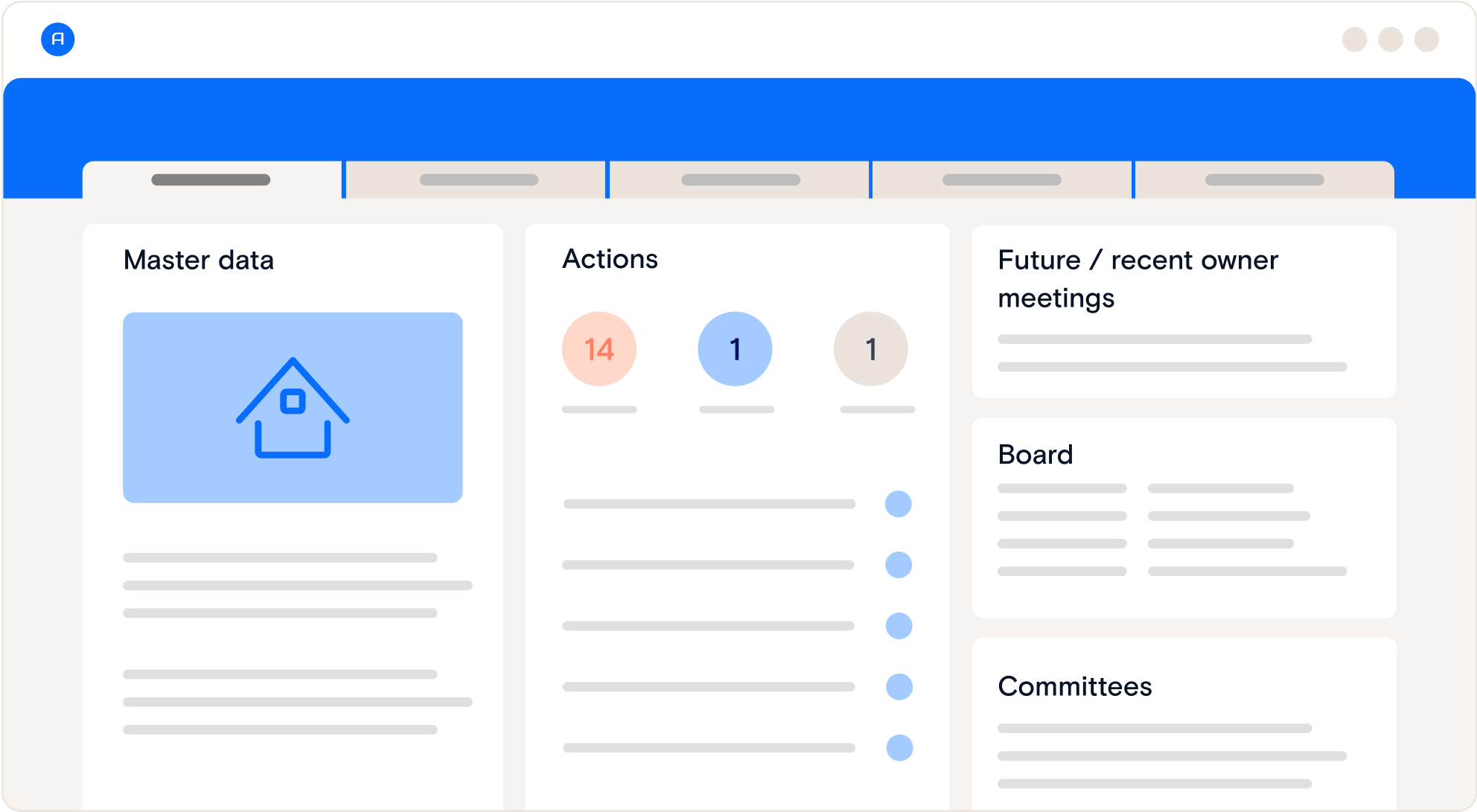Screen dimensions: 1477x812
Task: Switch to the second tab
Action: pyautogui.click(x=478, y=180)
